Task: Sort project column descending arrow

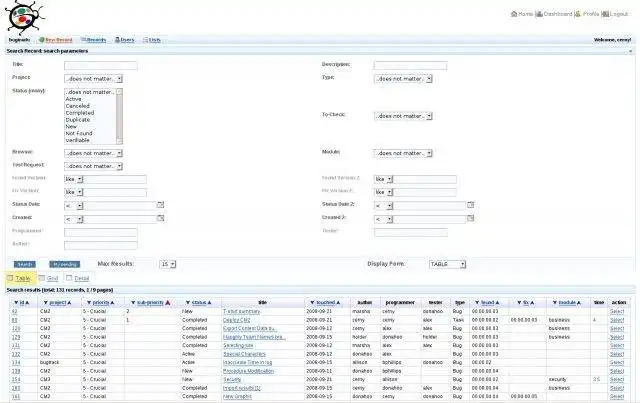Action: (x=46, y=303)
